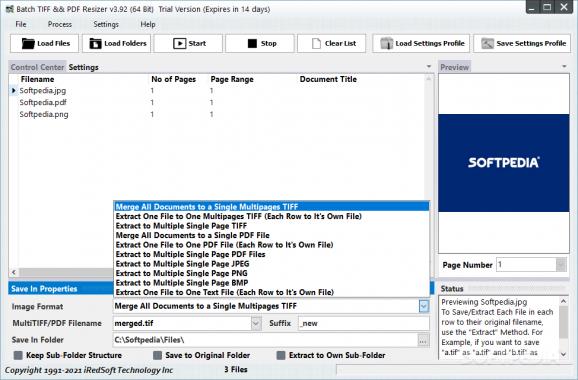This screenshot has height=380, width=578.
Task: Click the Preview panel tab
Action: 455,67
